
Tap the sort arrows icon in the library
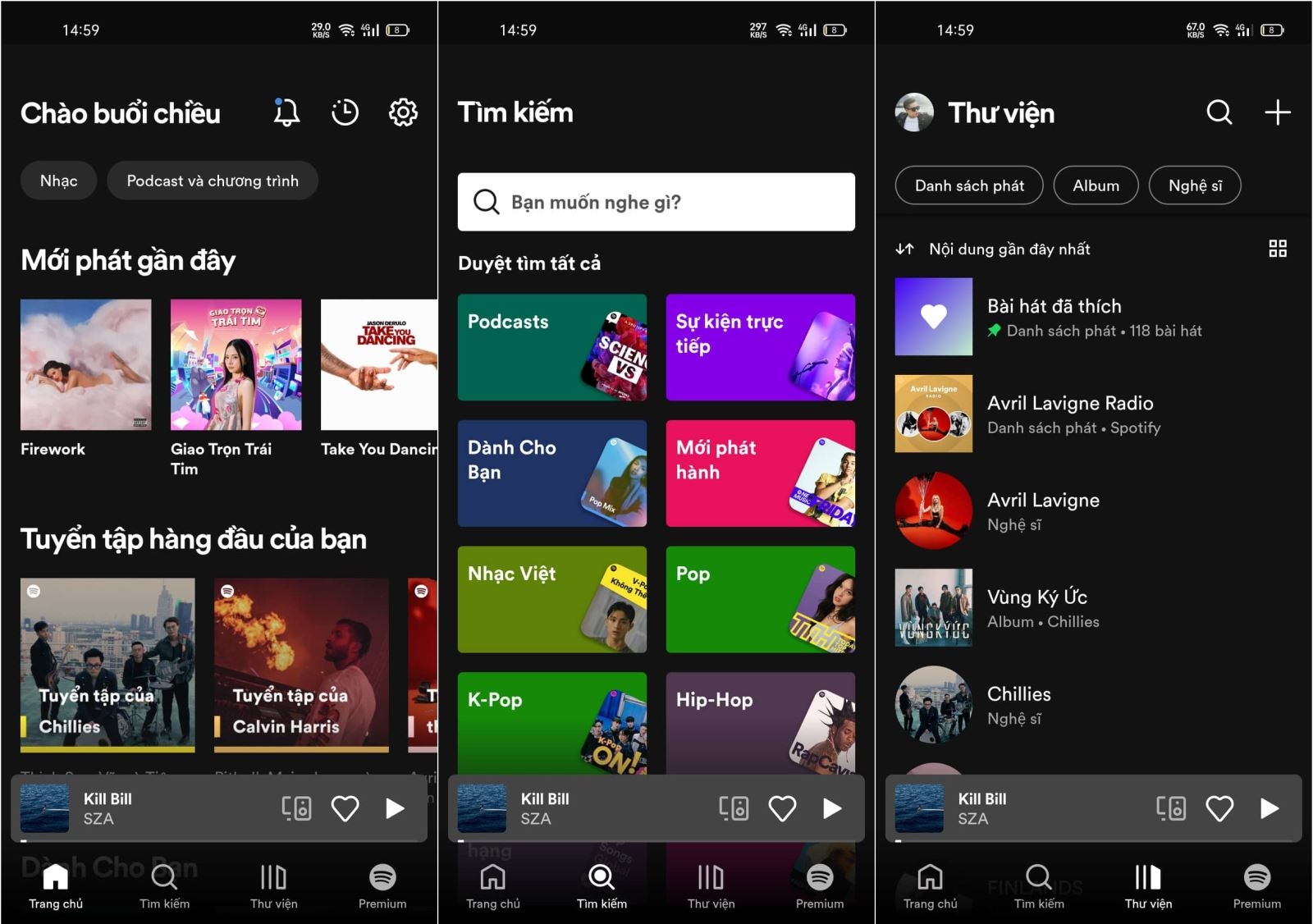click(x=904, y=249)
